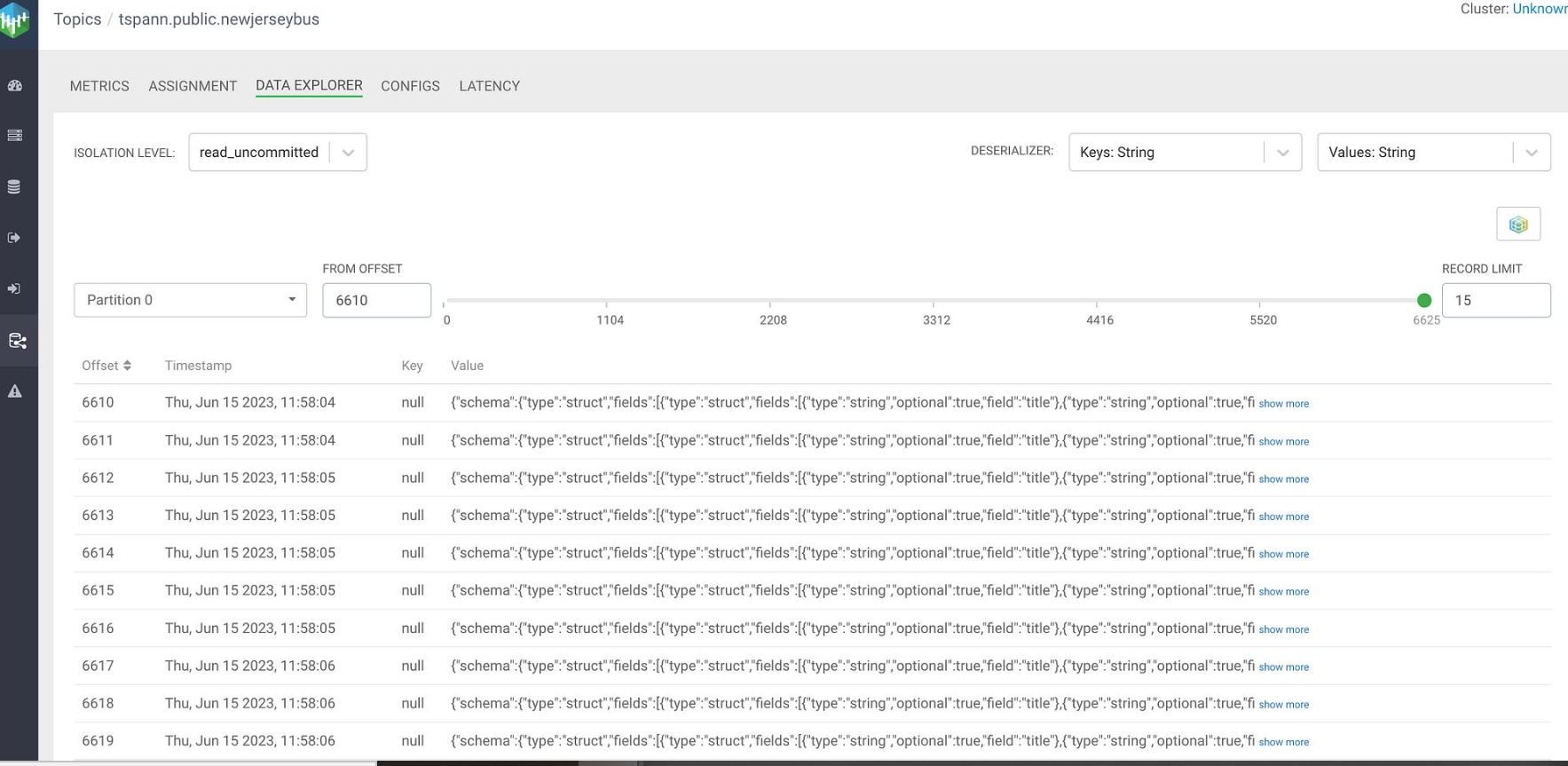This screenshot has height=766, width=1568.
Task: Click the Streams Messaging Manager logo
Action: [x=15, y=20]
